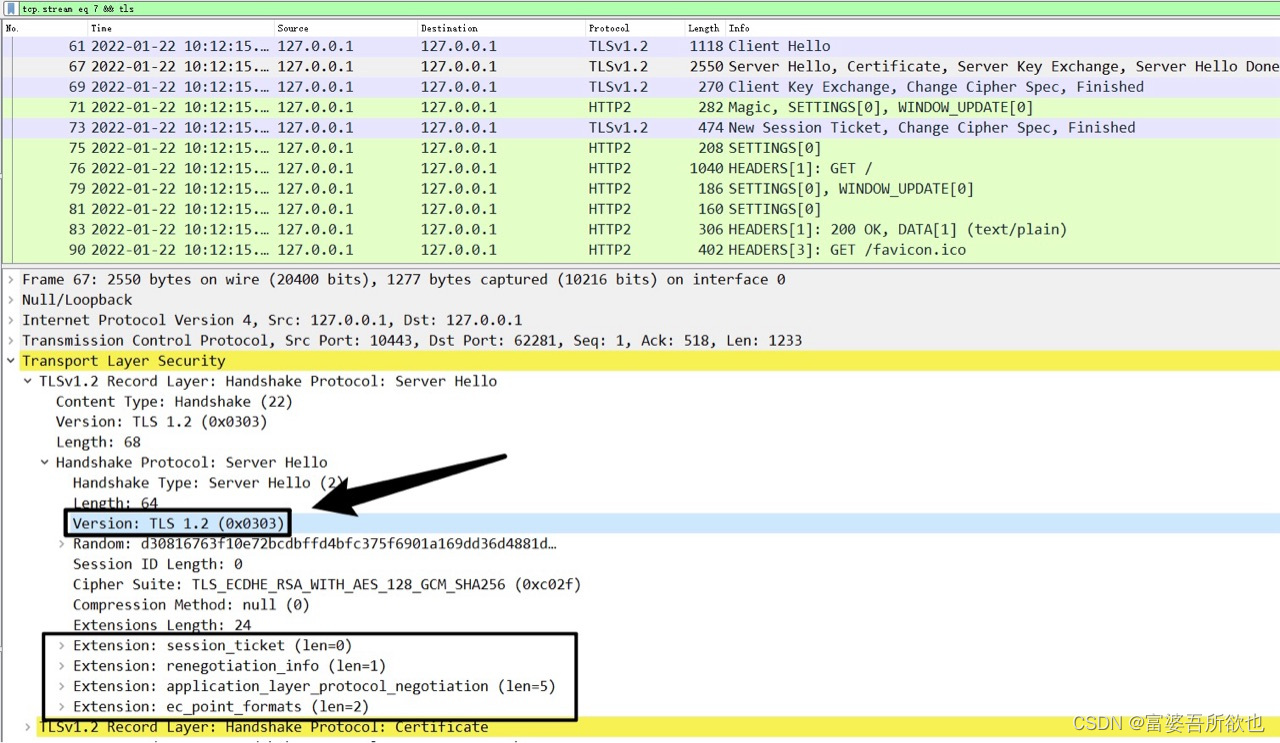Expand the renegotiation_info extension
Viewport: 1280px width, 743px height.
[x=61, y=665]
